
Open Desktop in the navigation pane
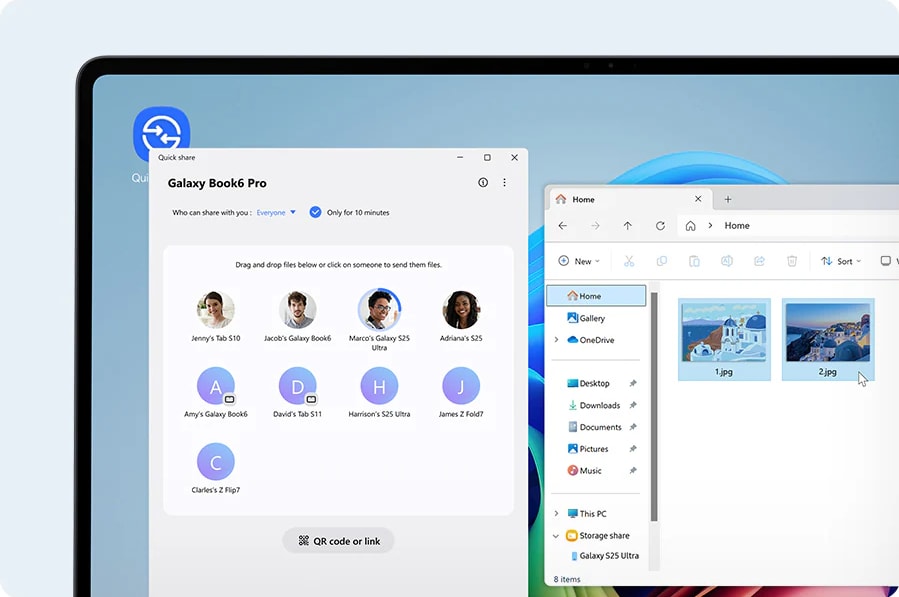pyautogui.click(x=588, y=383)
